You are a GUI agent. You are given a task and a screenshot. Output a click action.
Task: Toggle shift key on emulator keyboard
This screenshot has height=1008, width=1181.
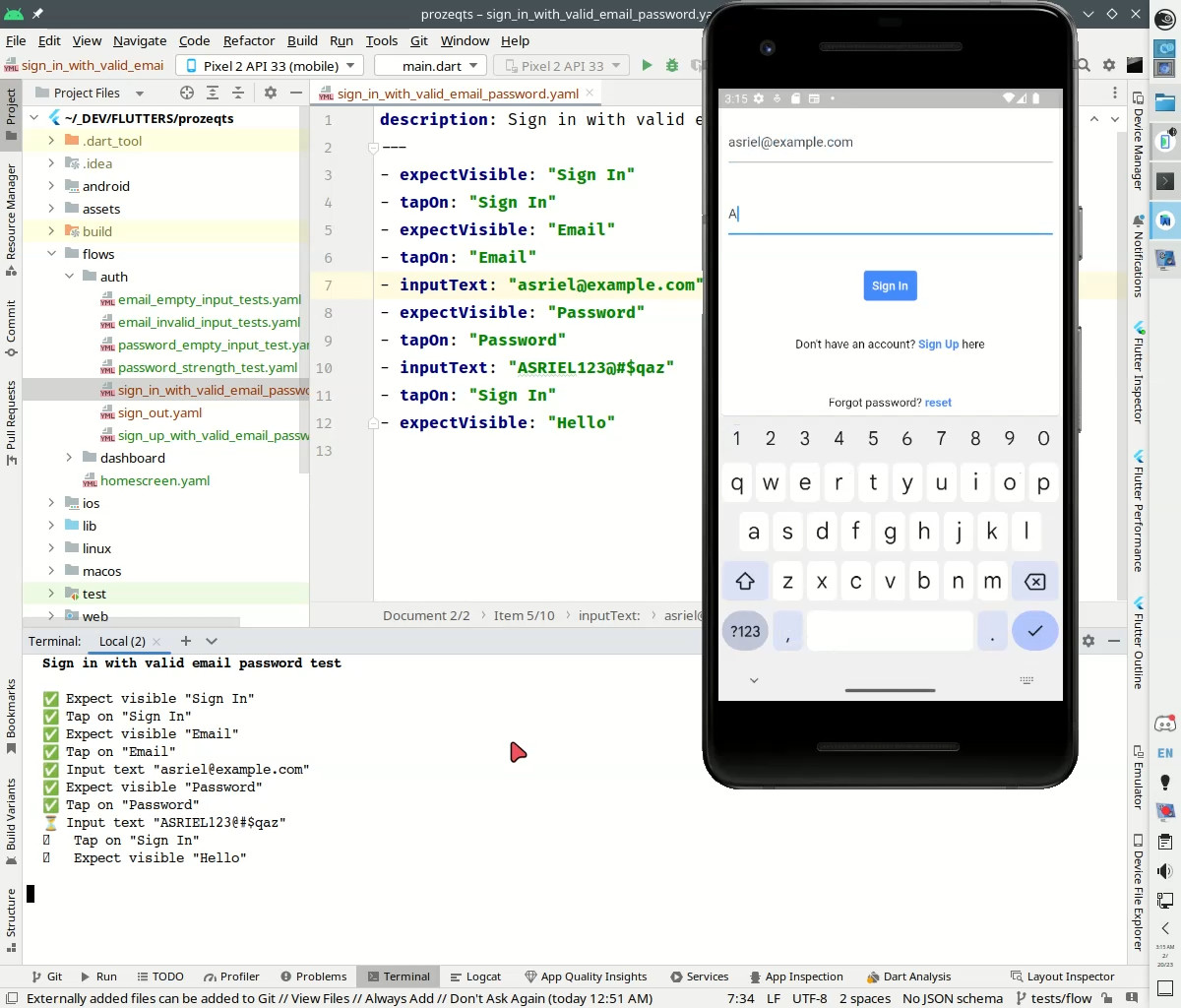[745, 582]
